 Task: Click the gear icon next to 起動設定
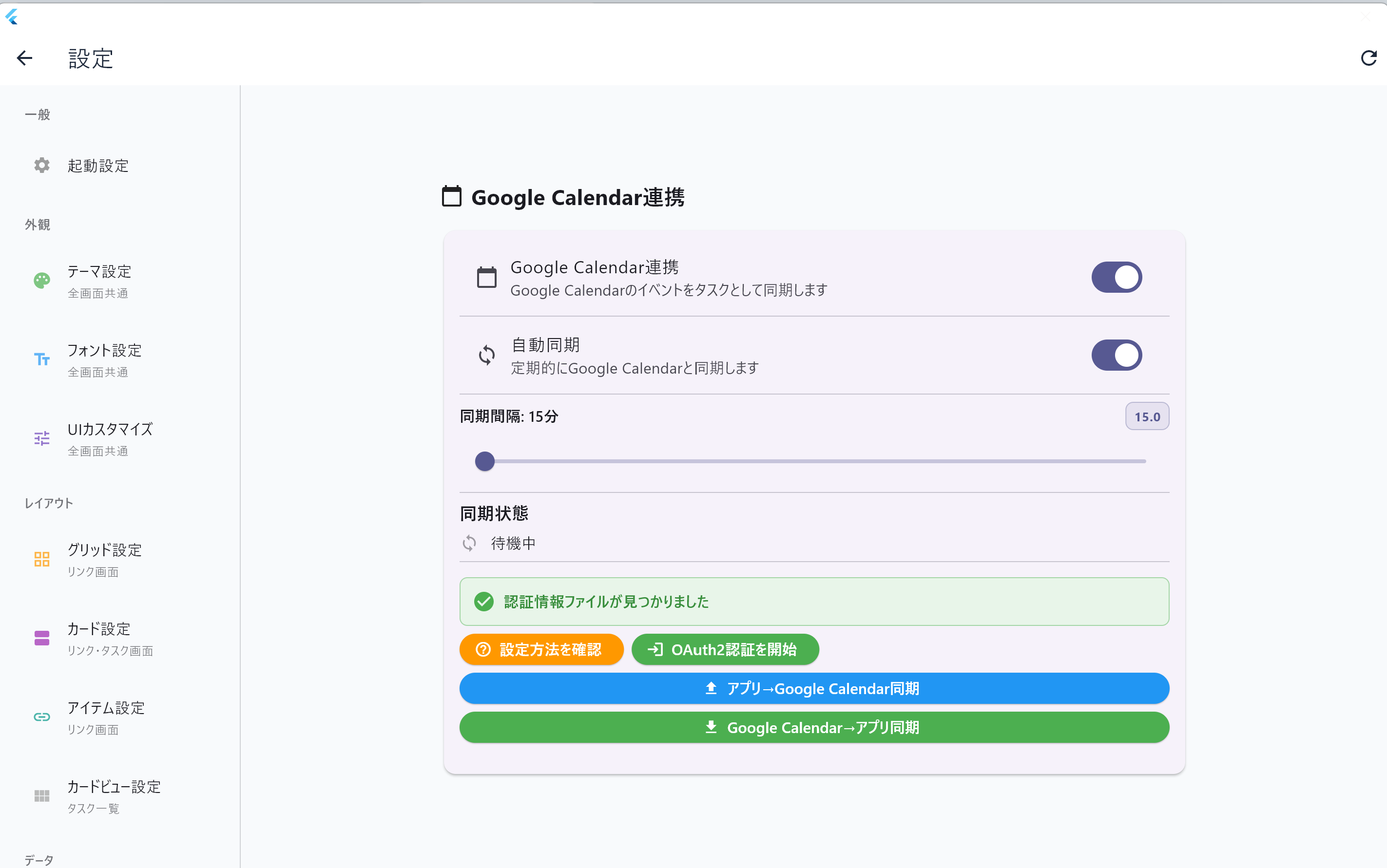tap(41, 165)
